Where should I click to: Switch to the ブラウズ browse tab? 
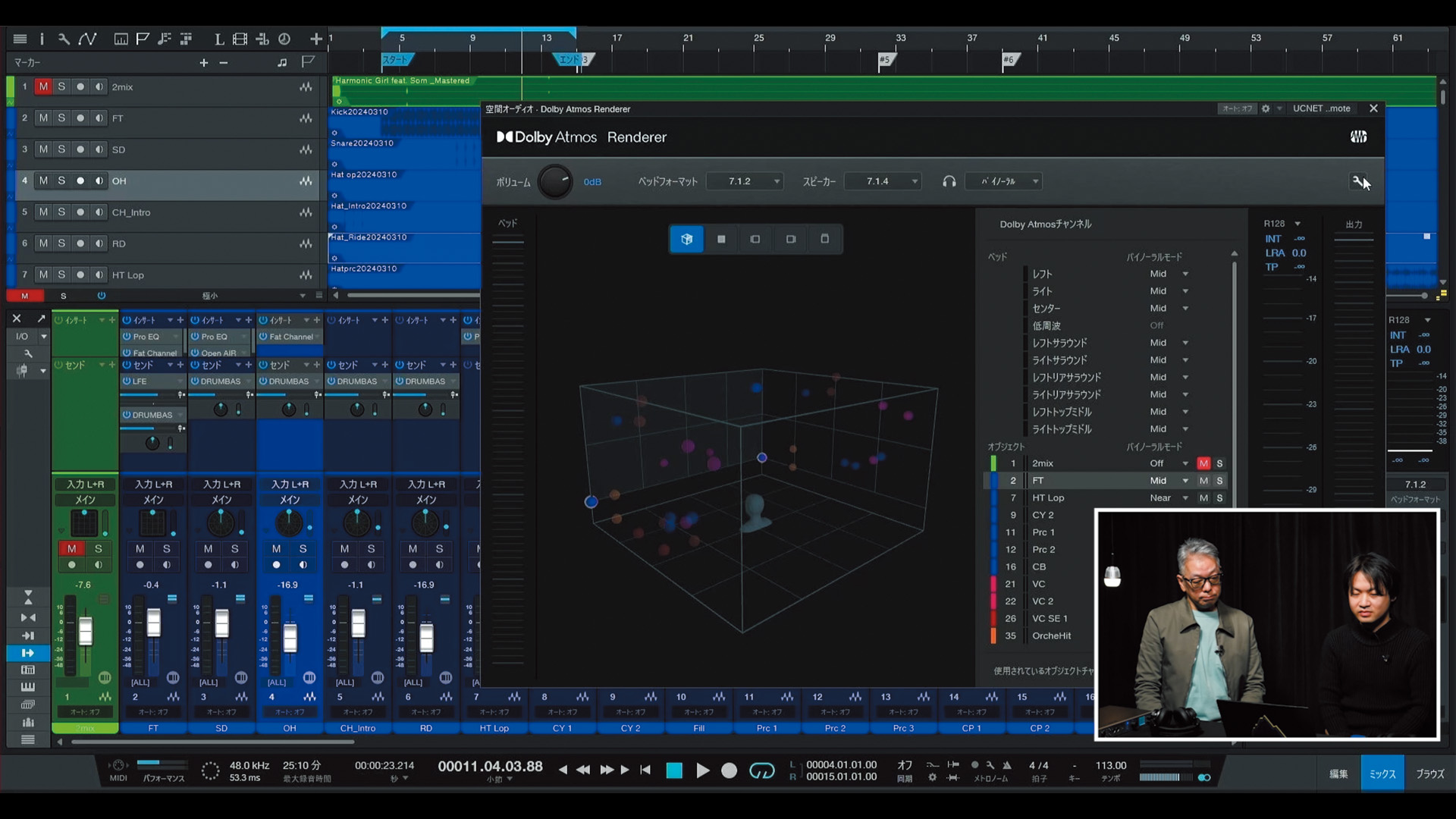pyautogui.click(x=1430, y=773)
